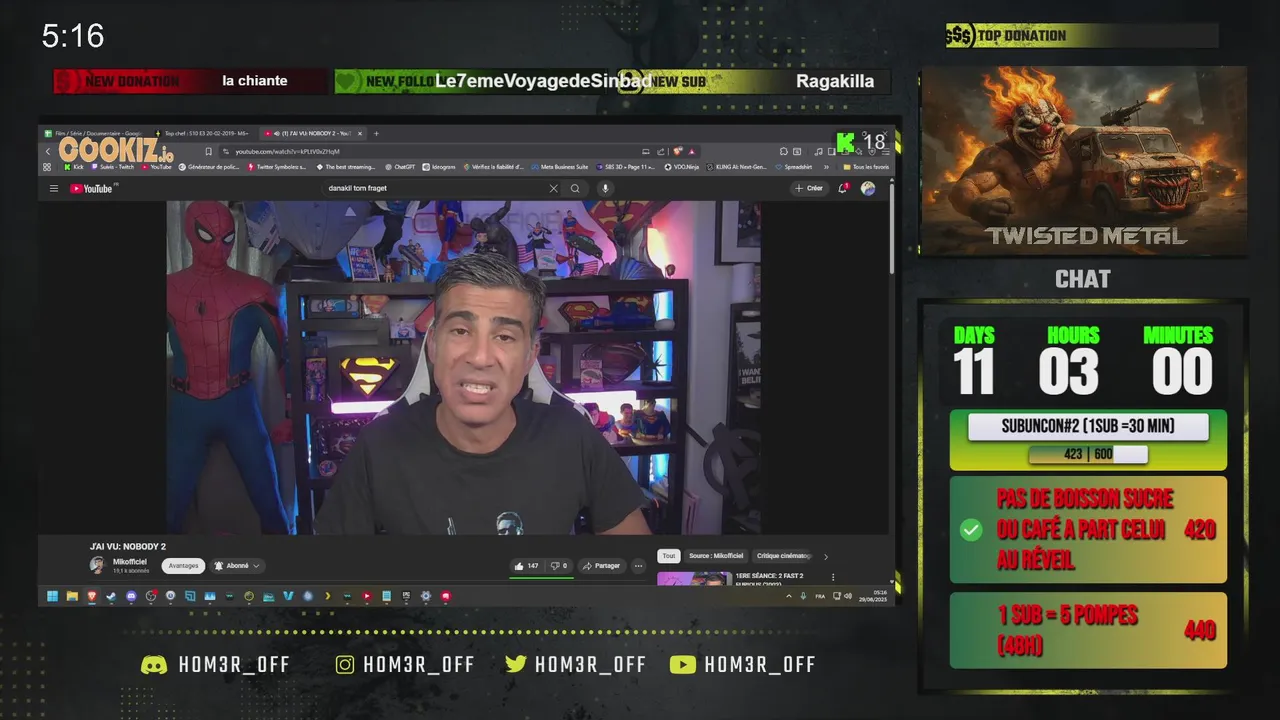Open the YouTube hamburger guide menu
The height and width of the screenshot is (720, 1280).
tap(54, 188)
